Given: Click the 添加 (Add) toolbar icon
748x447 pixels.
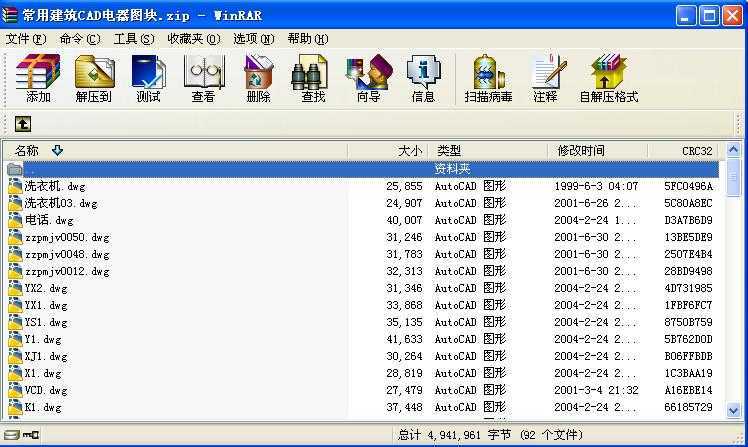Looking at the screenshot, I should click(38, 78).
